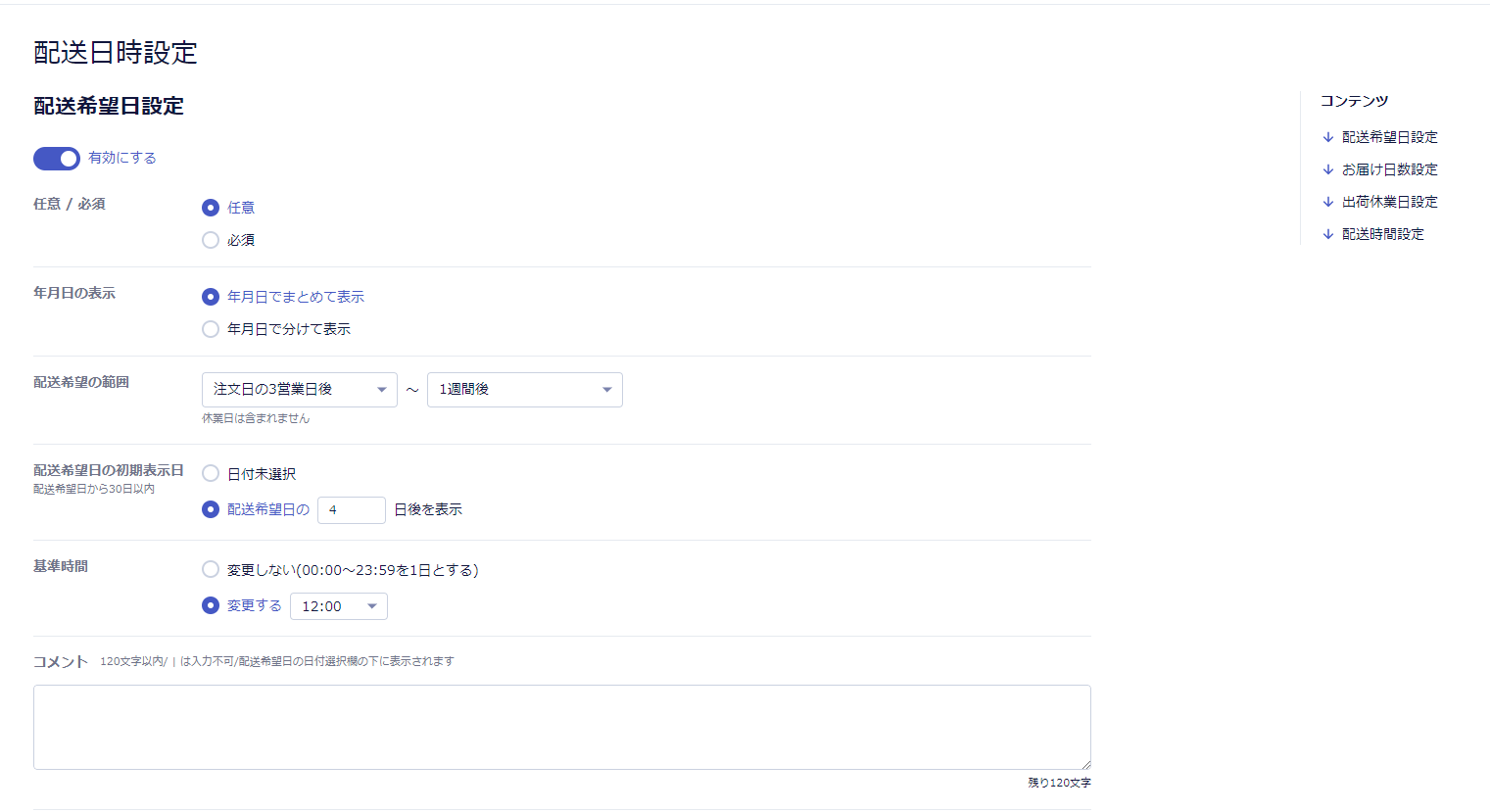Click the down arrow icon beside 出荷休業日設定
1490x812 pixels.
click(x=1327, y=202)
